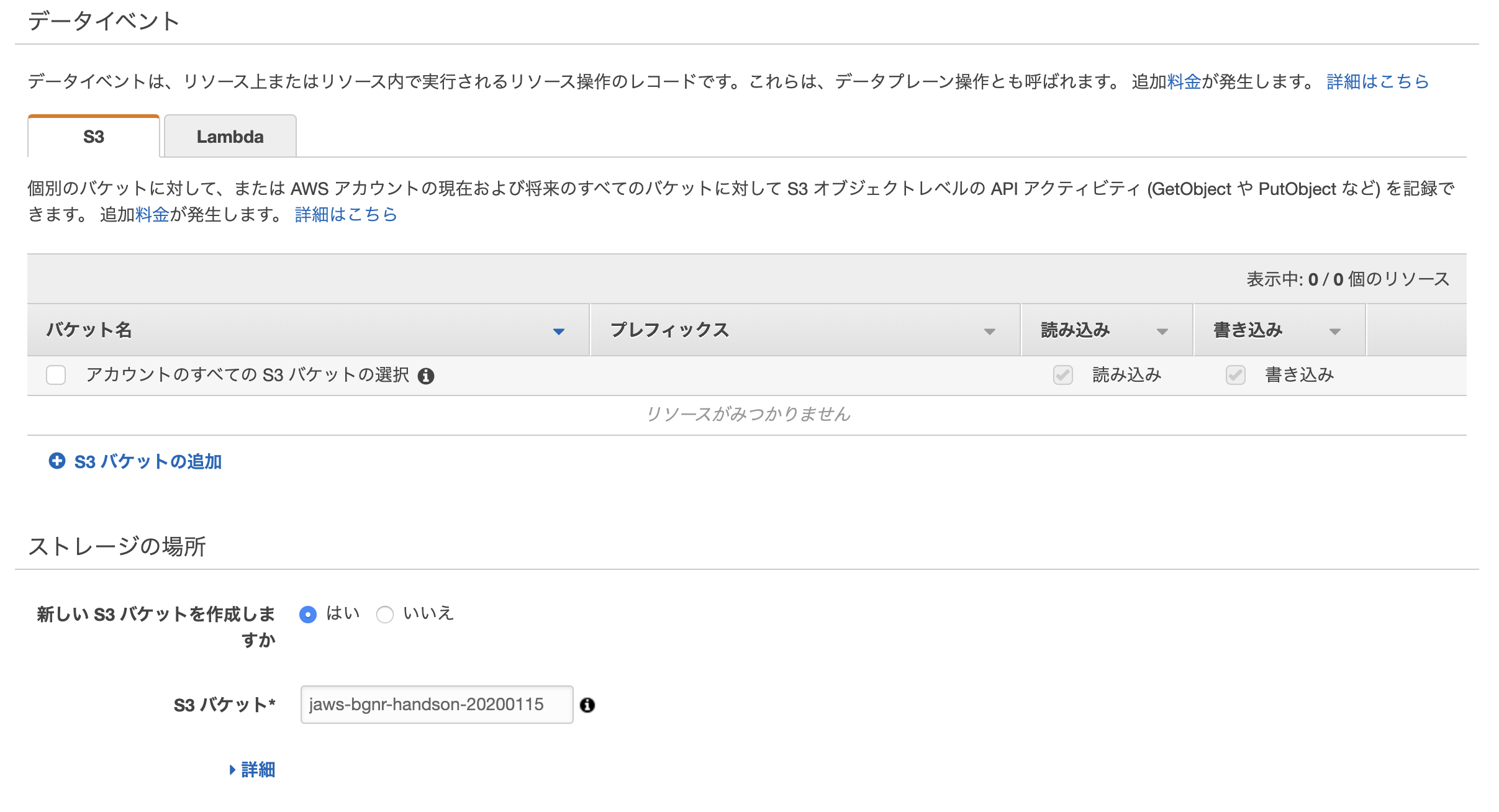The height and width of the screenshot is (812, 1499).
Task: Open the バケット名 column dropdown
Action: (x=559, y=331)
